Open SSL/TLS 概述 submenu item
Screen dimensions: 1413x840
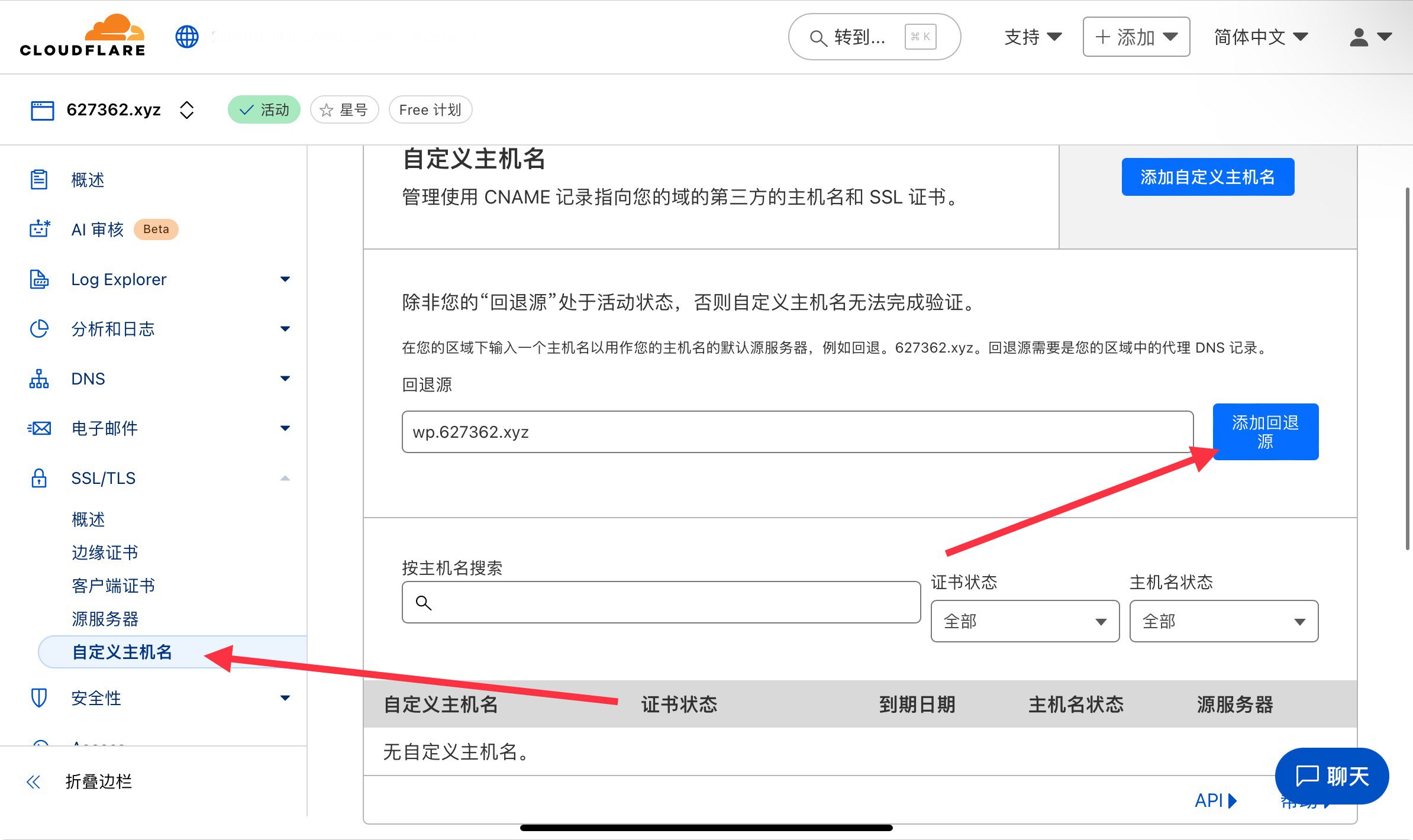88,519
